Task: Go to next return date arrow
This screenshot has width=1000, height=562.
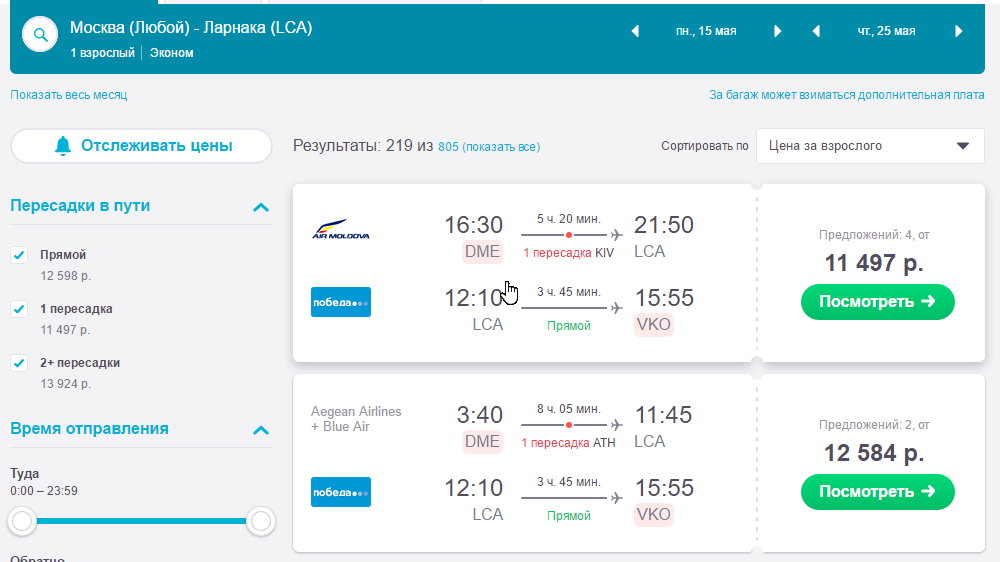Action: [x=958, y=31]
